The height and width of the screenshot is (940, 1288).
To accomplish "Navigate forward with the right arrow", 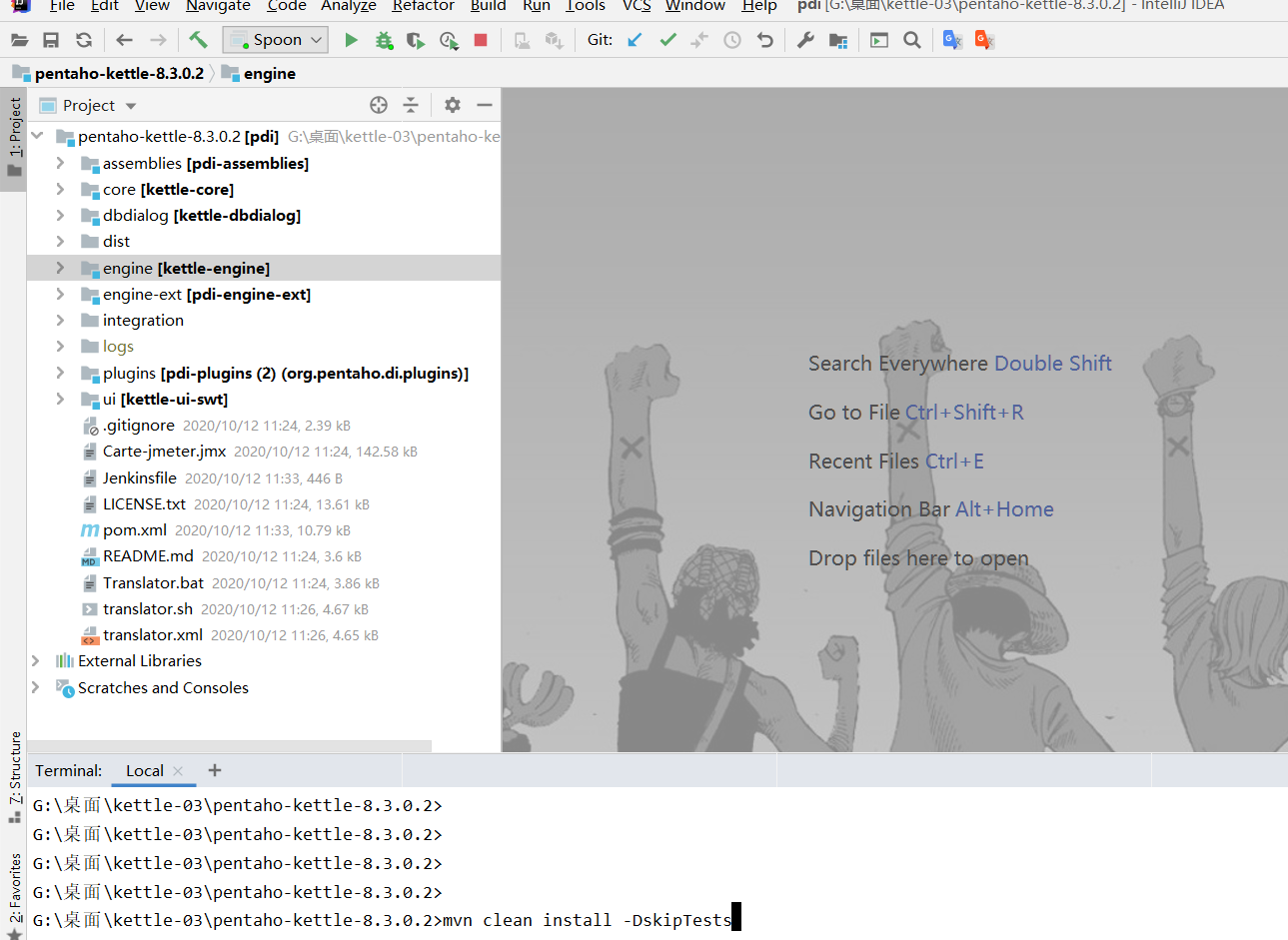I will point(158,40).
